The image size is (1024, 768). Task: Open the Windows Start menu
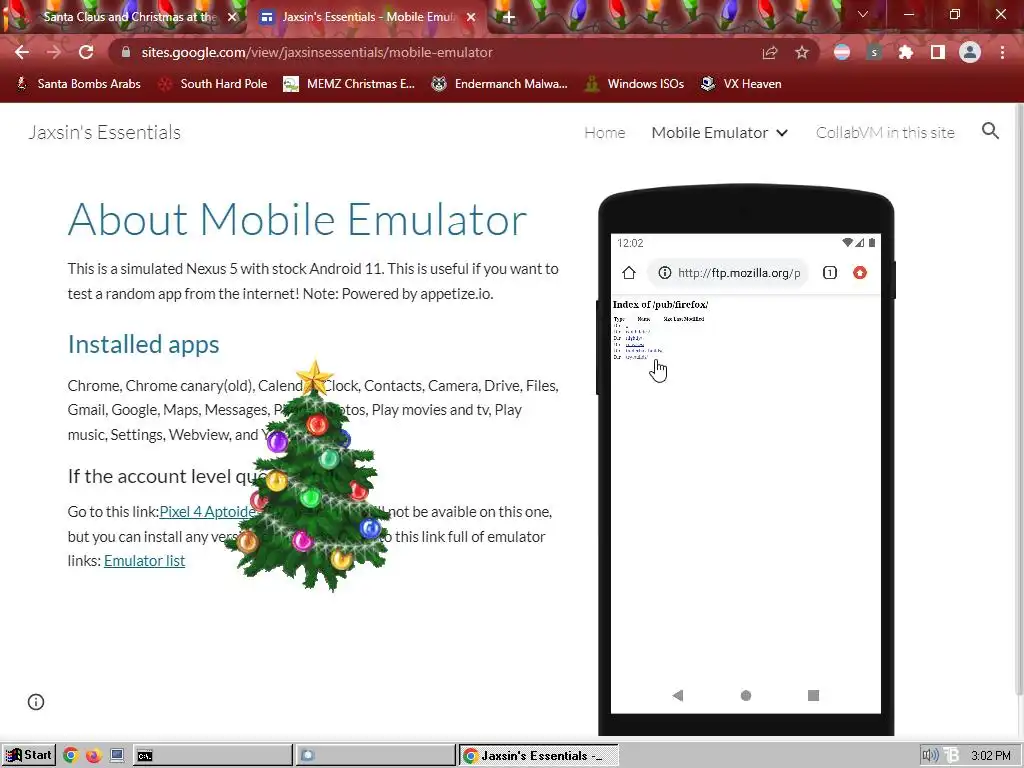29,755
